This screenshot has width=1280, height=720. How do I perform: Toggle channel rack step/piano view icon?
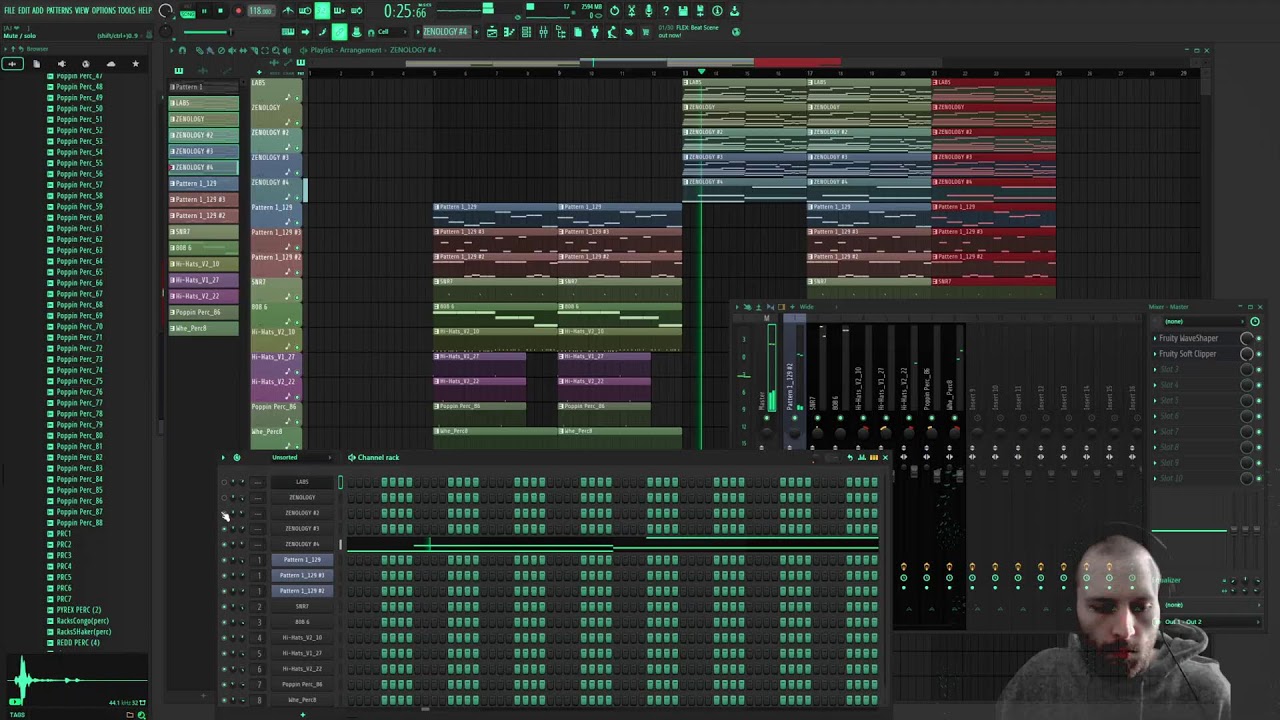click(873, 457)
